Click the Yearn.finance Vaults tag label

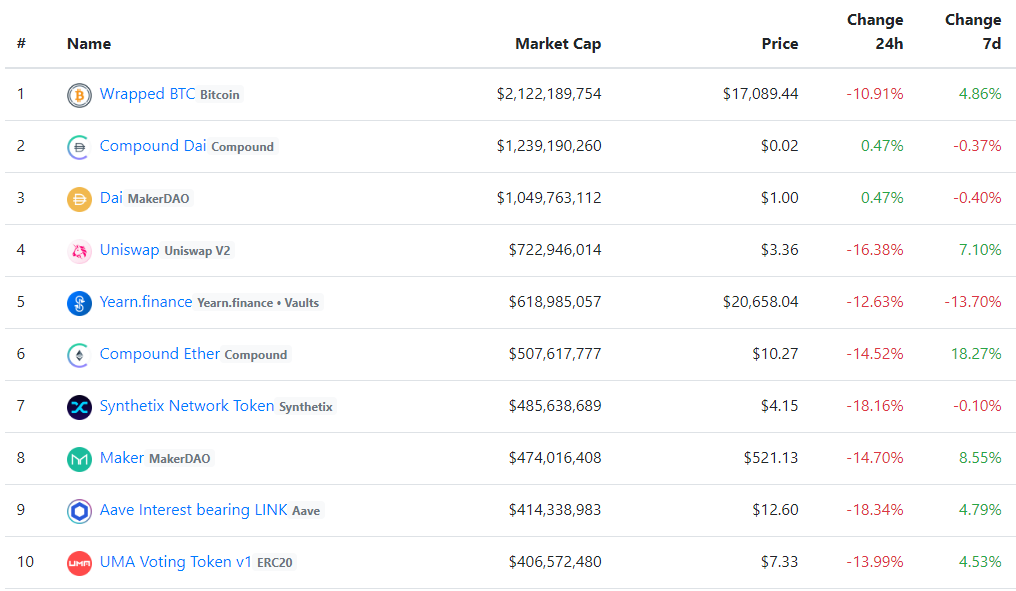[x=258, y=303]
